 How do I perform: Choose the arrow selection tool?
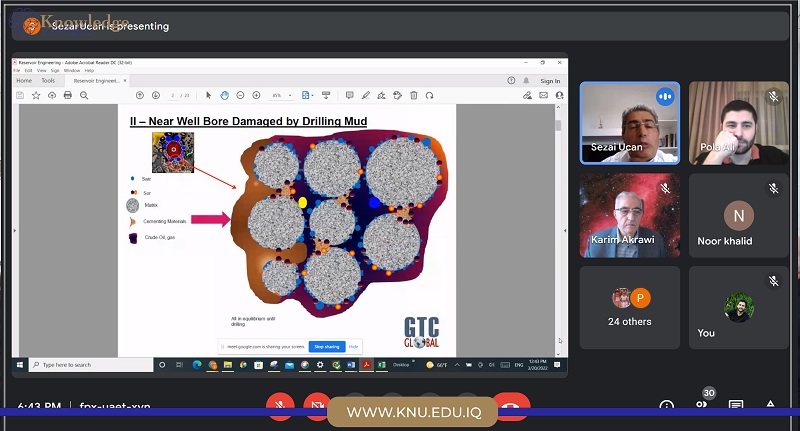(x=208, y=95)
